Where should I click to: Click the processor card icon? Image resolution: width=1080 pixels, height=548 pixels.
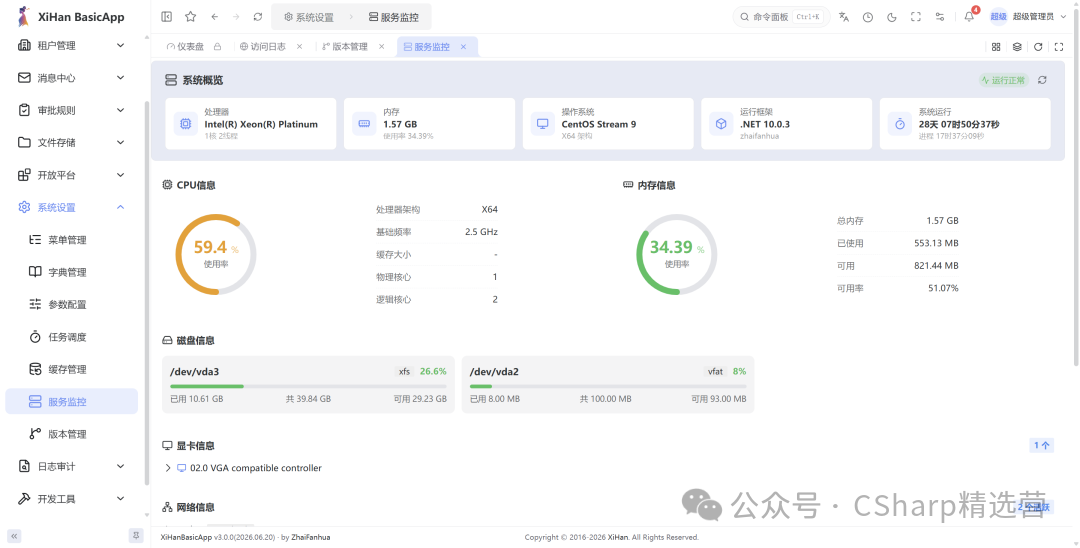click(185, 124)
